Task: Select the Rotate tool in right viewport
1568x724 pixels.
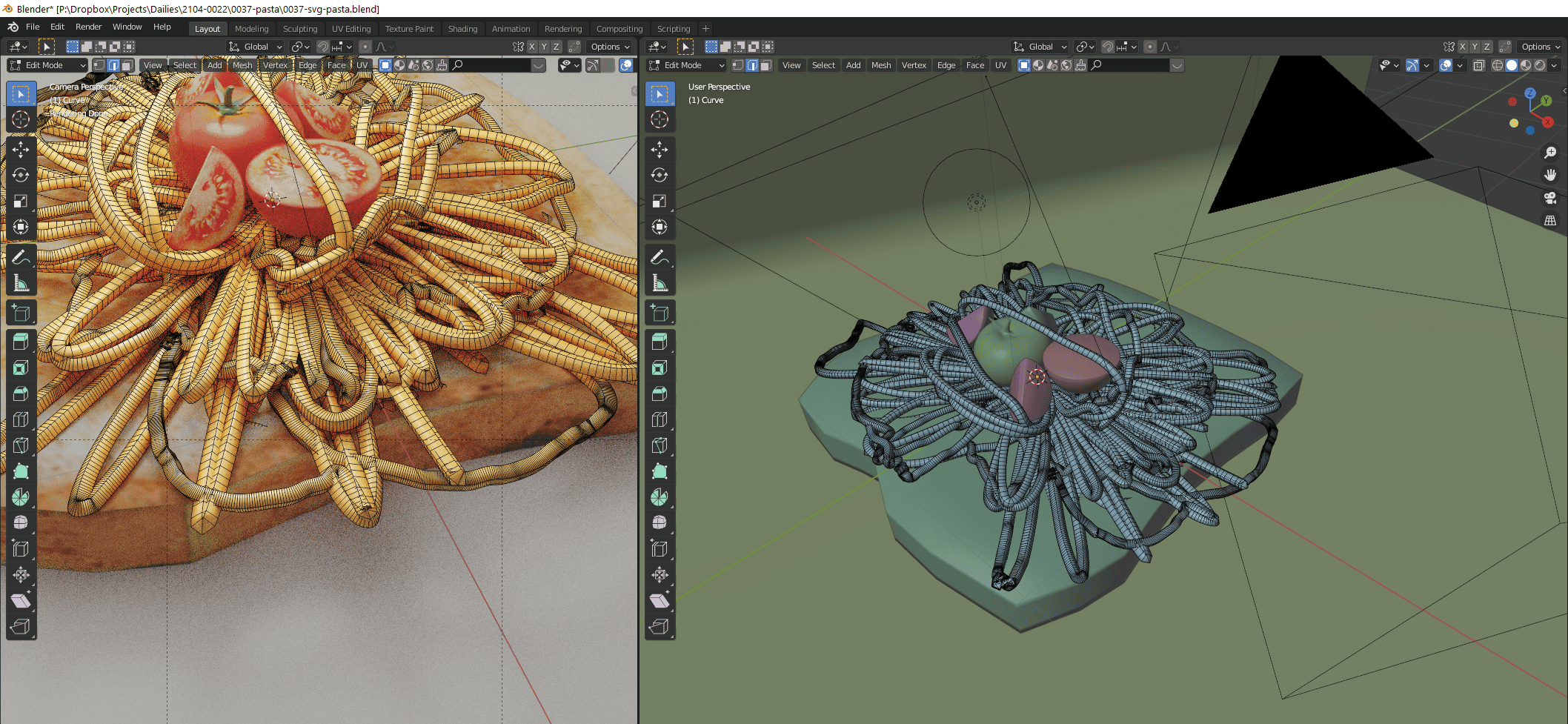Action: click(660, 176)
